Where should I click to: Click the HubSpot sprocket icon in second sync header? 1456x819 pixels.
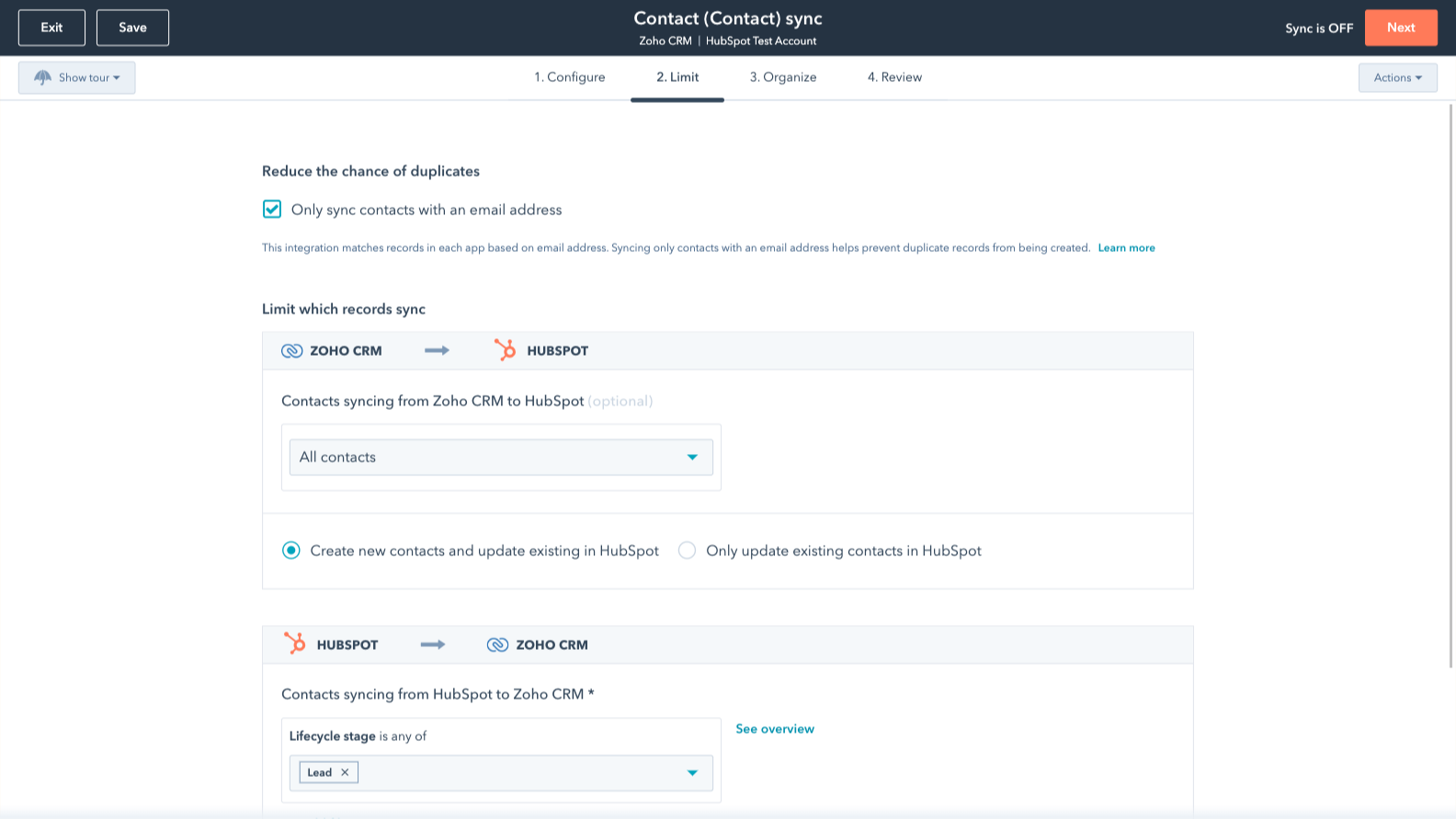pyautogui.click(x=294, y=643)
